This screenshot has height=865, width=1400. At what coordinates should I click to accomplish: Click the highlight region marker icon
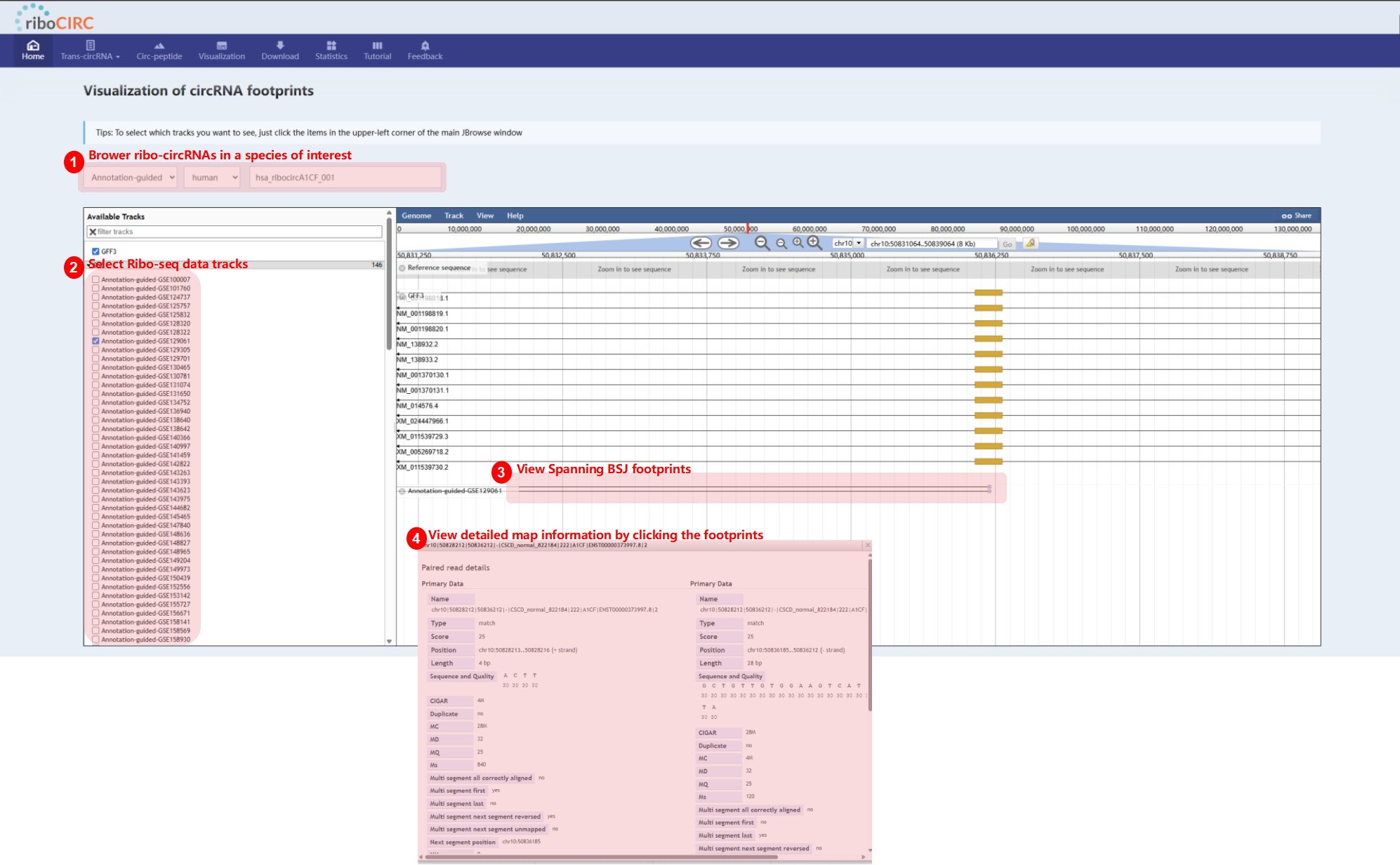1030,244
